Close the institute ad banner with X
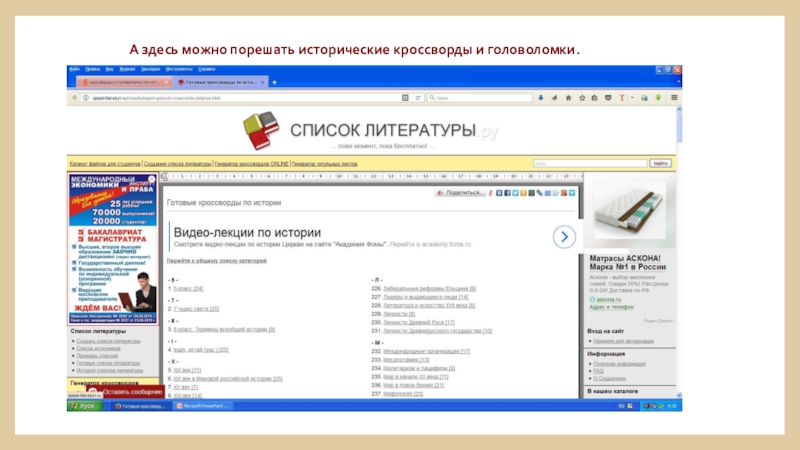This screenshot has width=800, height=450. coord(152,179)
